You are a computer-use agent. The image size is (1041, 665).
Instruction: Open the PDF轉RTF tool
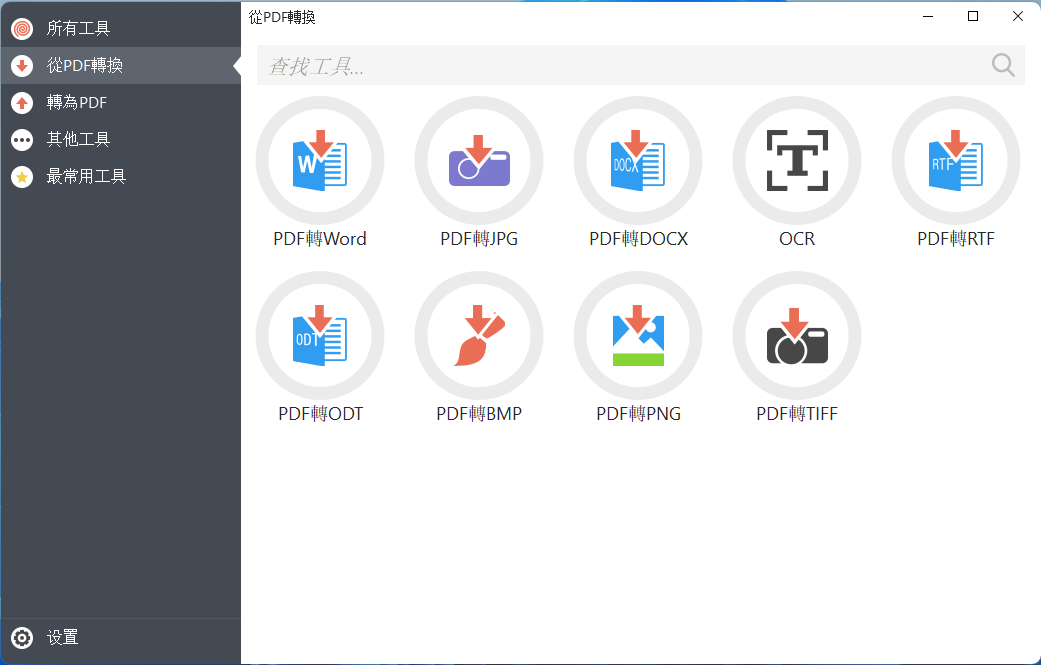click(955, 160)
